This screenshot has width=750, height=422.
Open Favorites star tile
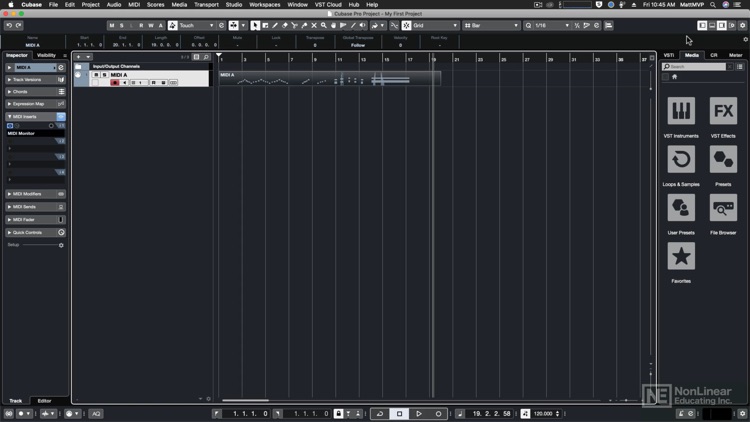tap(681, 256)
